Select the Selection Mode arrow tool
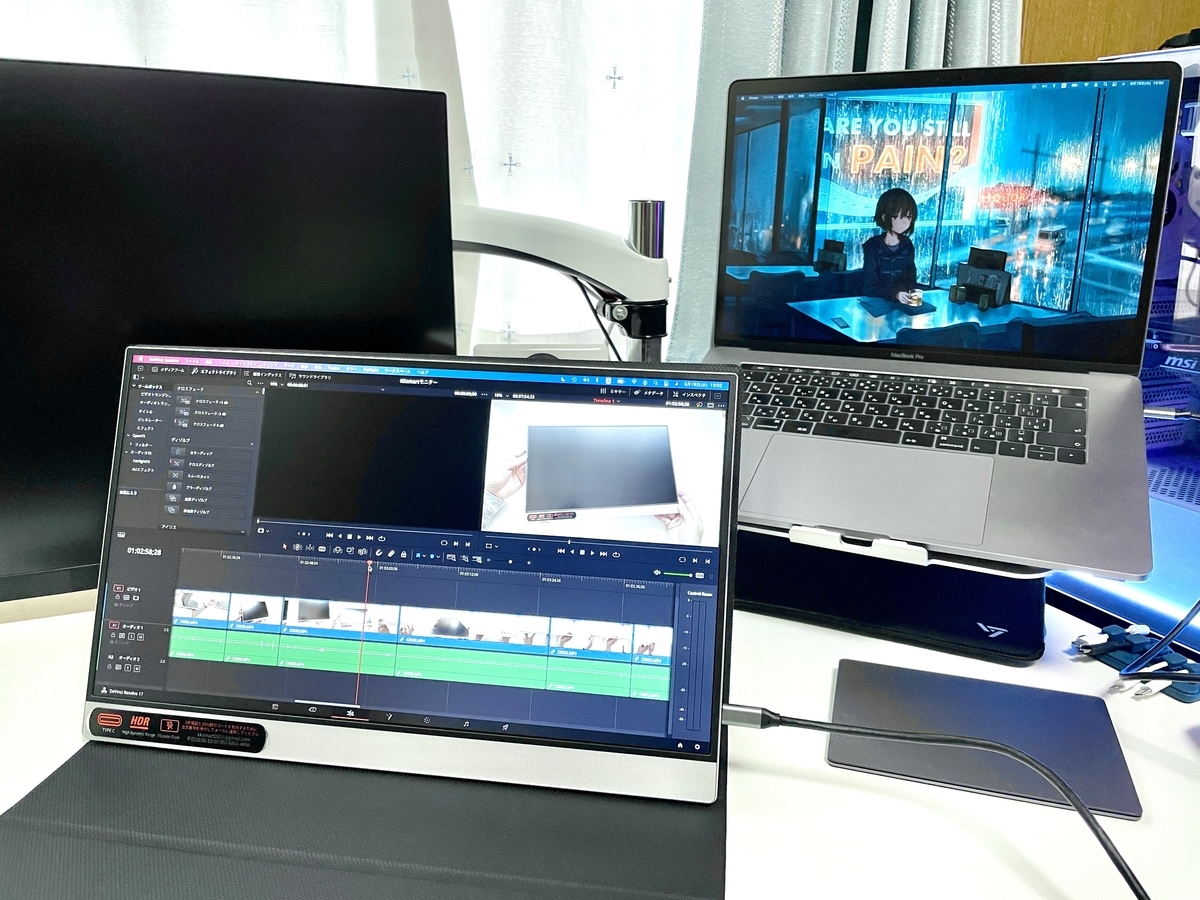Screen dimensions: 1200x900 pyautogui.click(x=284, y=546)
